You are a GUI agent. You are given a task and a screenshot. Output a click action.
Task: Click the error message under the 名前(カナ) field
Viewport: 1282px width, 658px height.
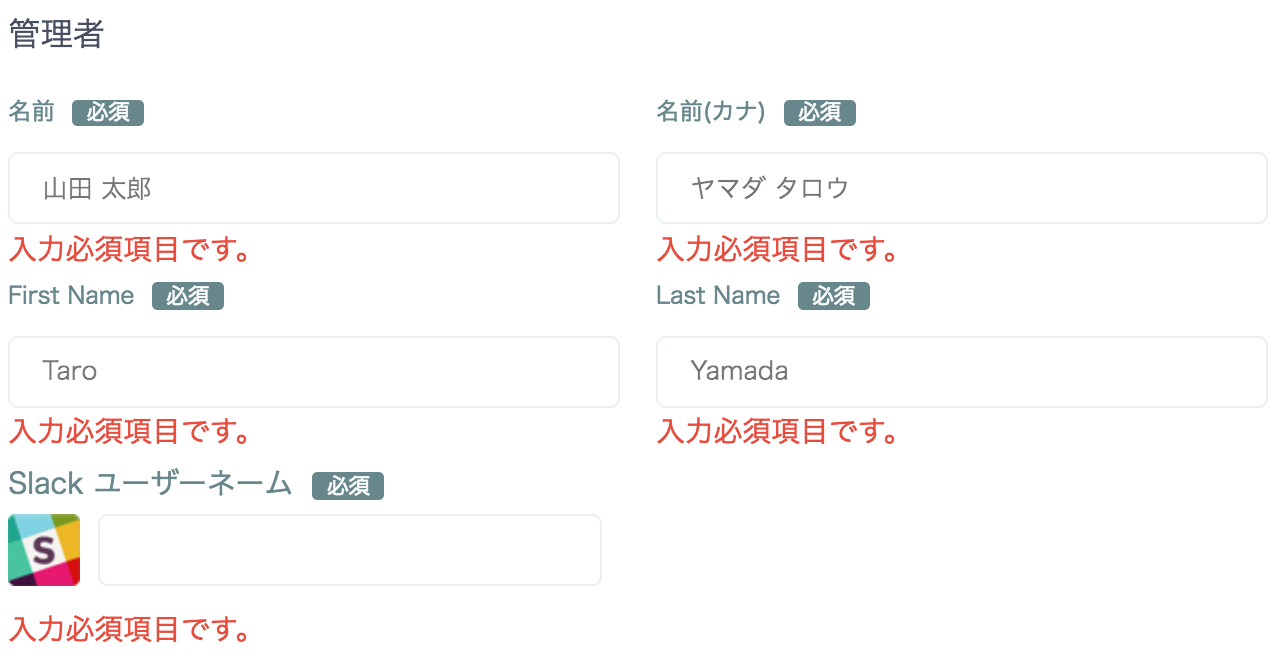777,249
